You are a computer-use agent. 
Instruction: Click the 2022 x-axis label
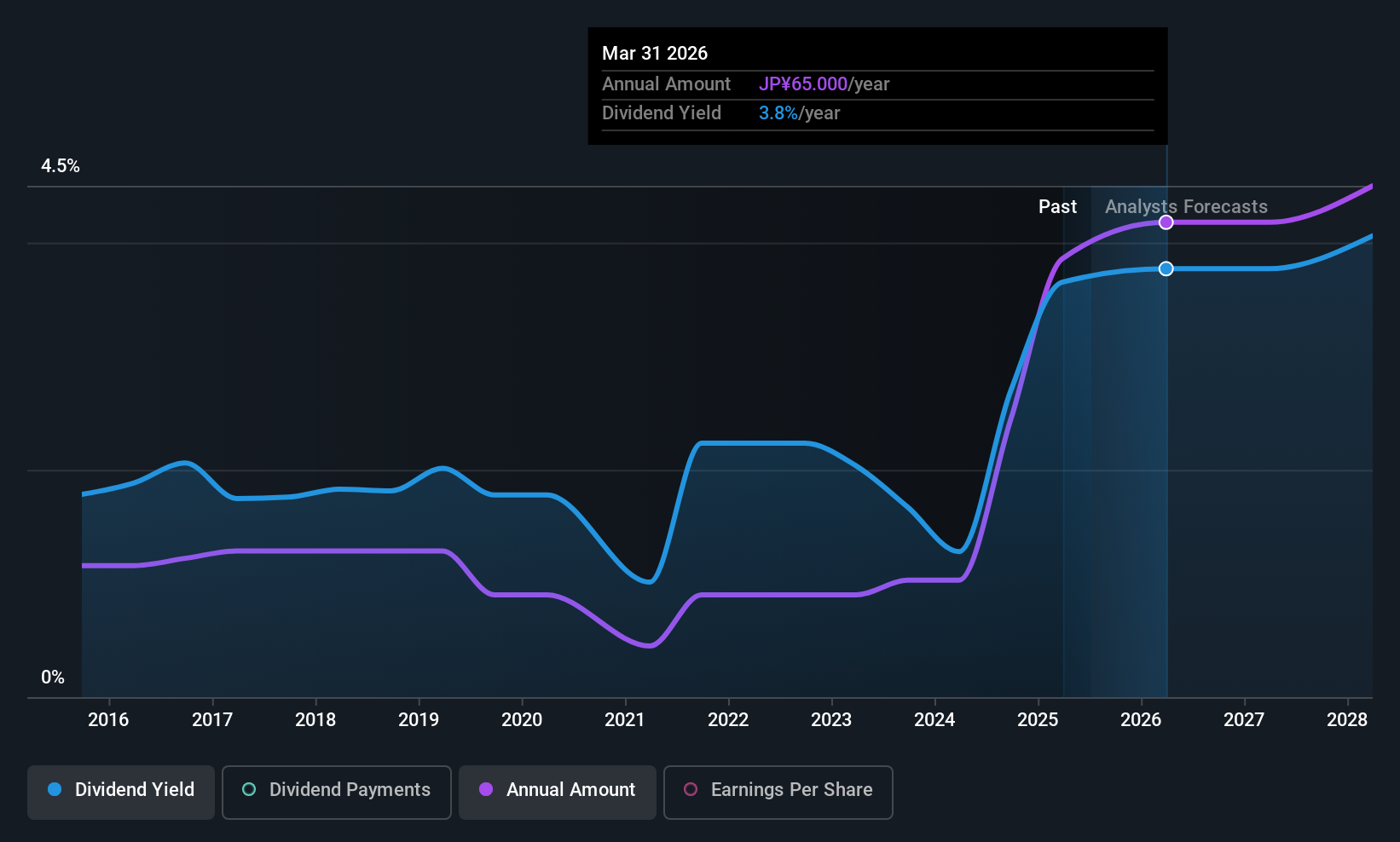click(x=728, y=720)
